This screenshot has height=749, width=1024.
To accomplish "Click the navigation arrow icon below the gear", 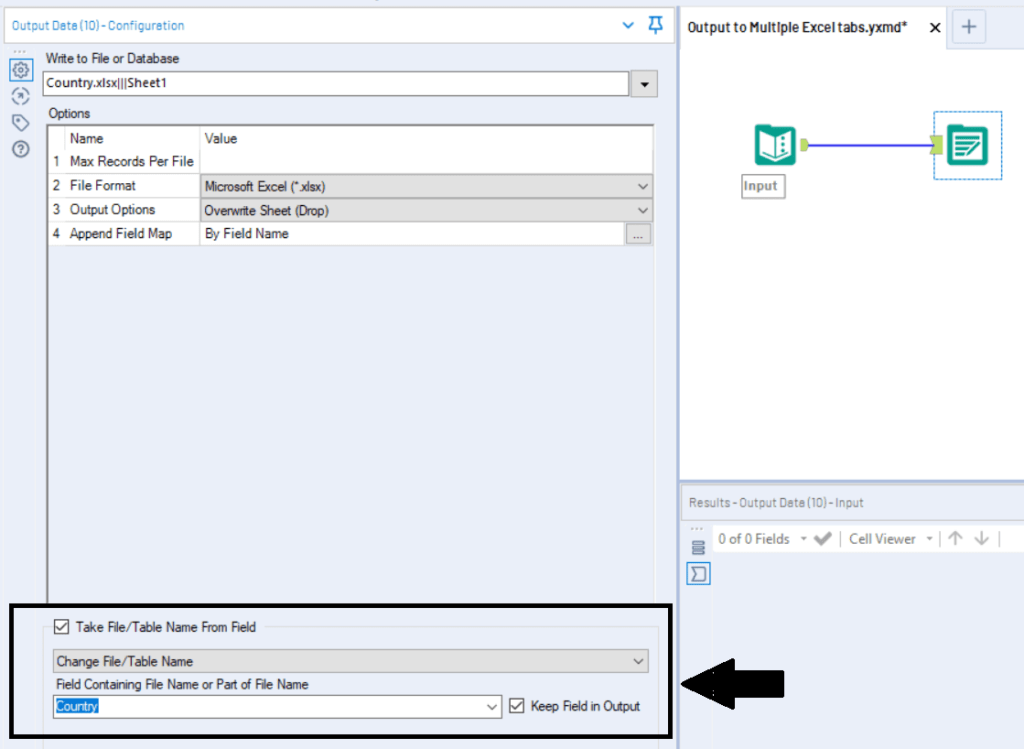I will (x=21, y=96).
